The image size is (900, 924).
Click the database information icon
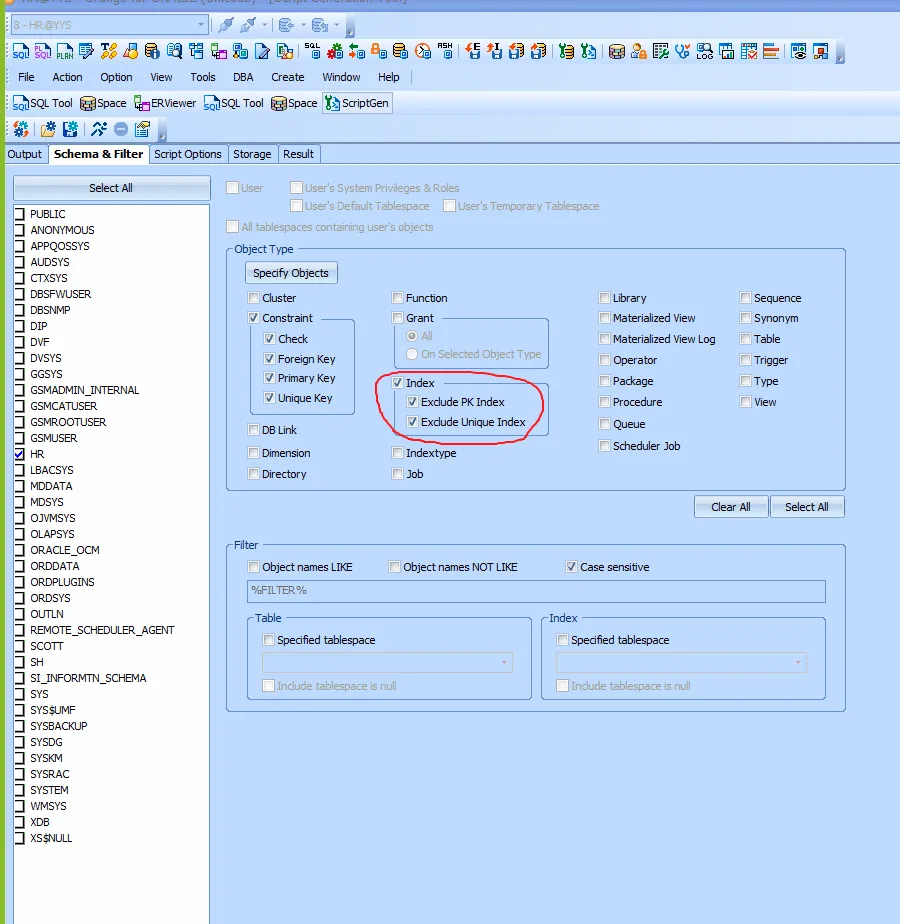[152, 52]
